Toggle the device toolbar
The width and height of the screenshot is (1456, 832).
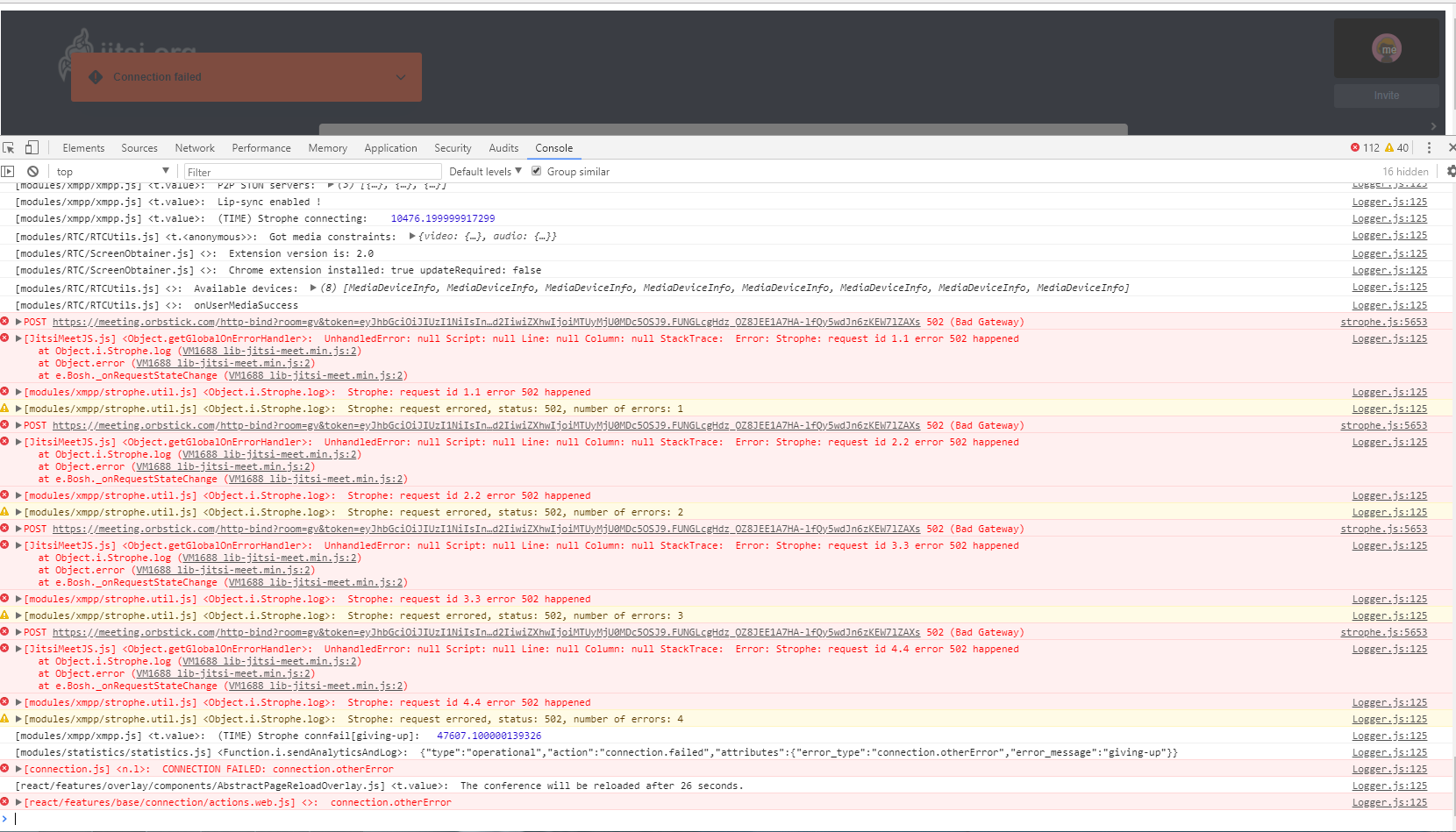(32, 147)
